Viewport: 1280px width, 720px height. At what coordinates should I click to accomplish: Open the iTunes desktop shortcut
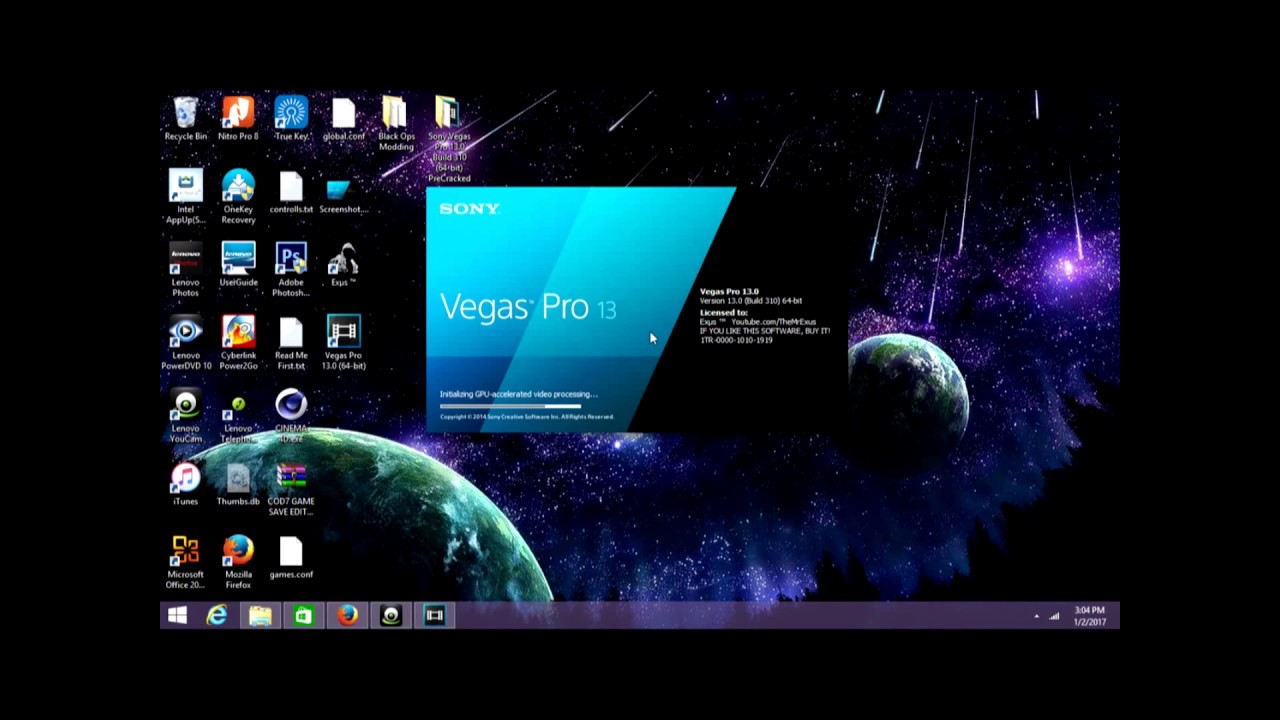[x=185, y=484]
